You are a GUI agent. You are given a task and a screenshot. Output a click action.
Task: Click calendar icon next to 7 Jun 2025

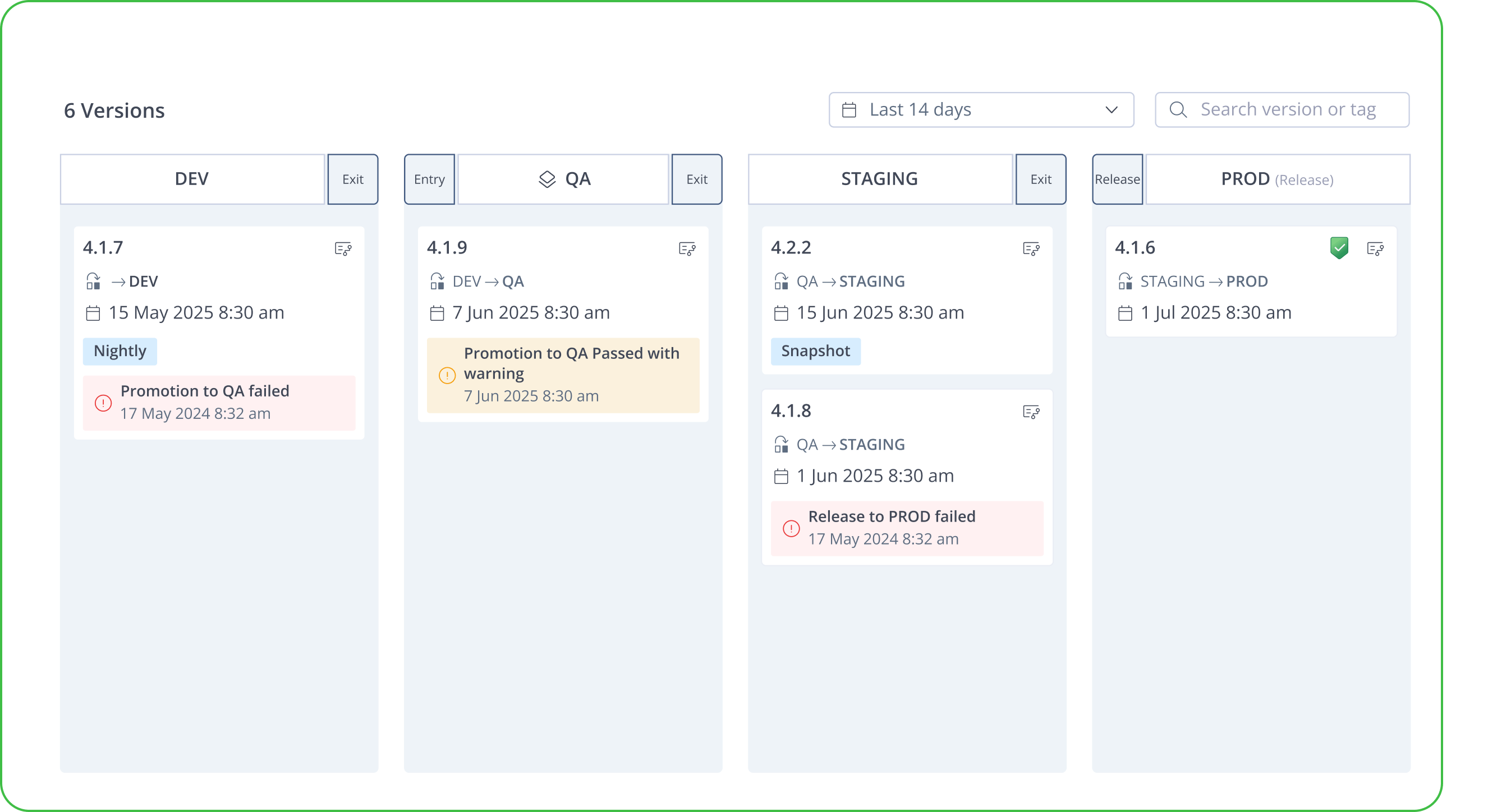tap(437, 313)
